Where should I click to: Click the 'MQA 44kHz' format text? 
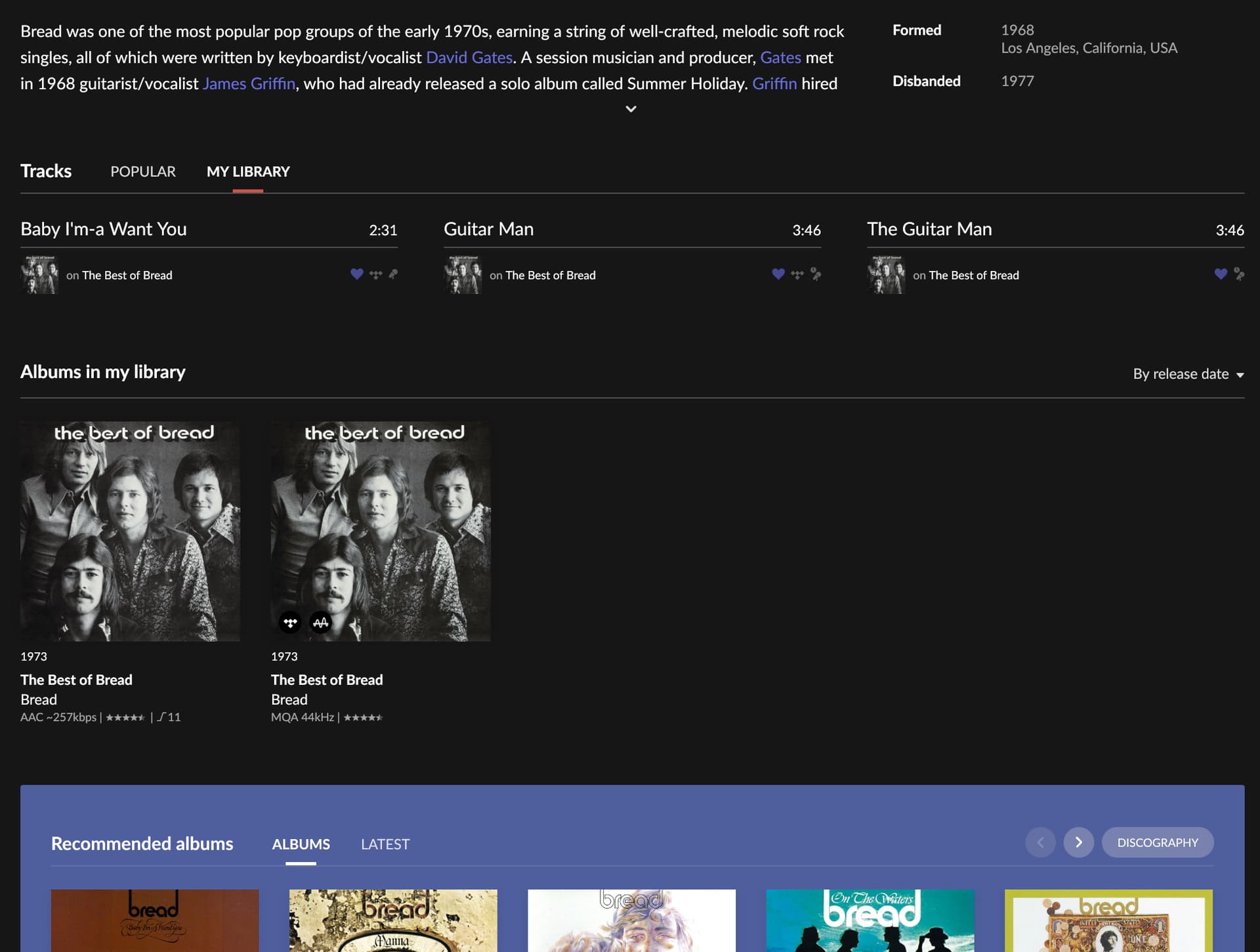[x=303, y=718]
